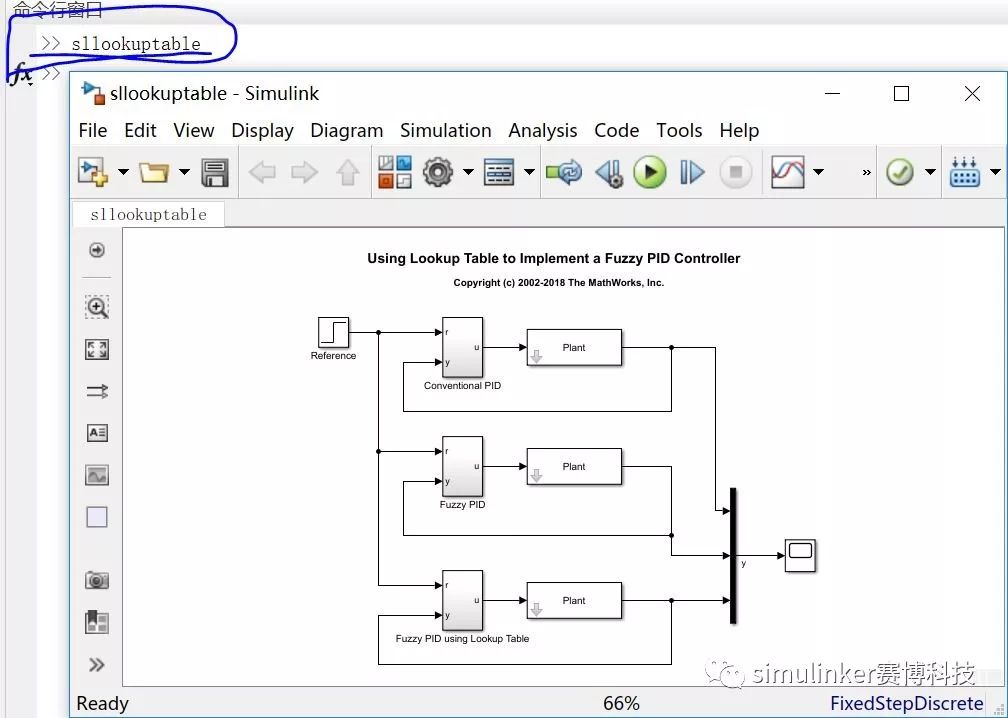Viewport: 1008px width, 718px height.
Task: Close the Simulink window
Action: (x=972, y=94)
